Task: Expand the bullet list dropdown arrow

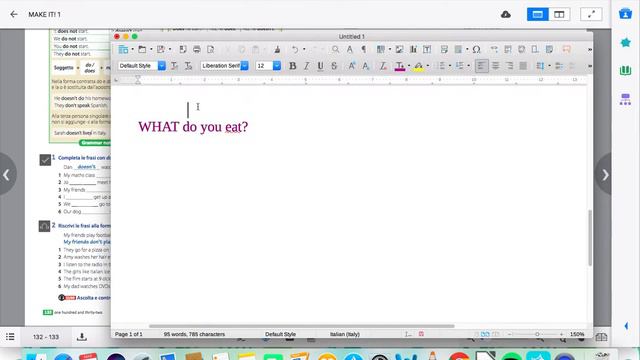Action: (450, 66)
